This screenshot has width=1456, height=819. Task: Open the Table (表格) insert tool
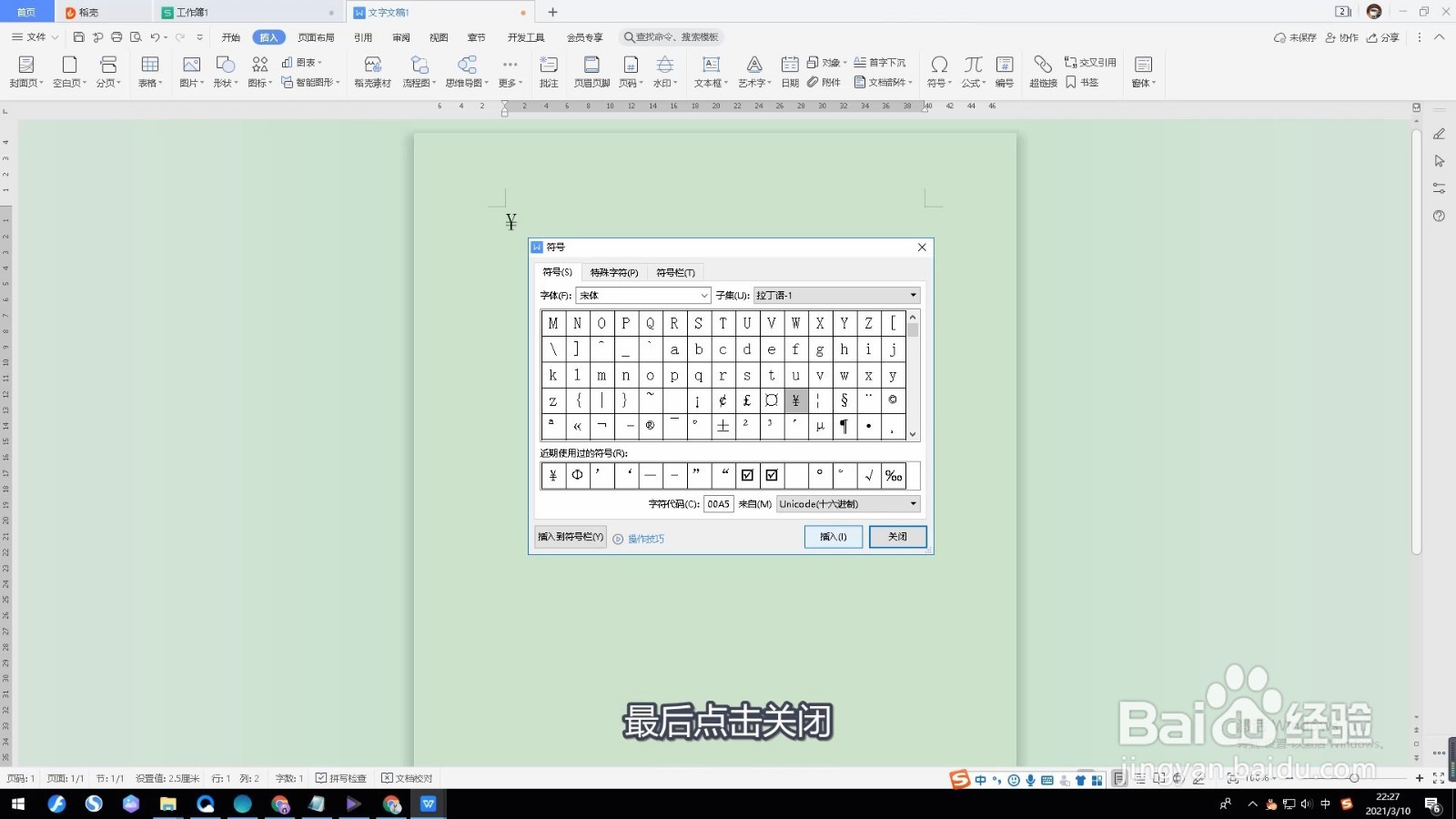click(150, 71)
